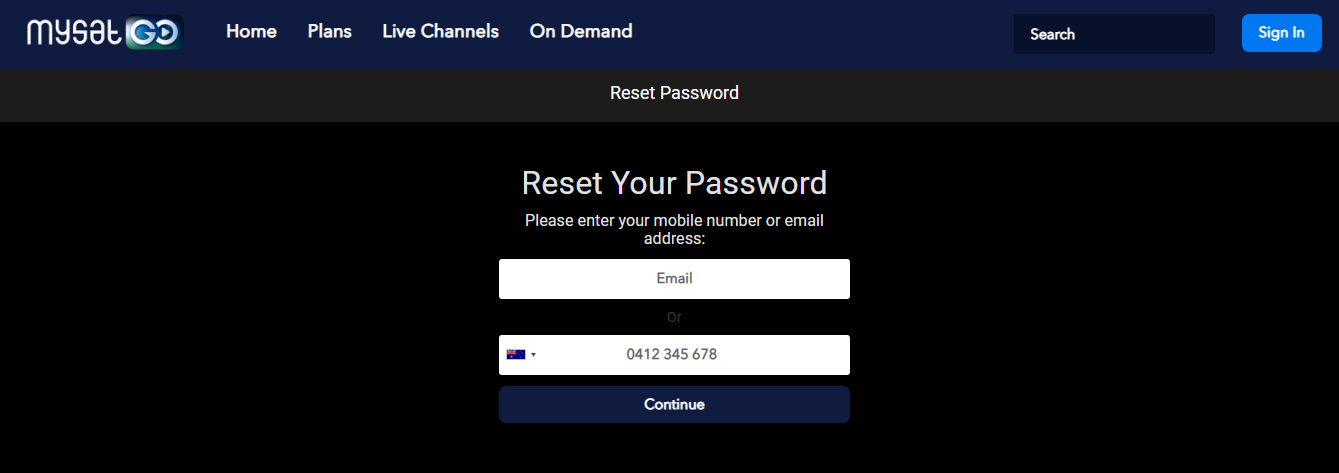The height and width of the screenshot is (473, 1339).
Task: Click into the Email input field
Action: point(674,279)
